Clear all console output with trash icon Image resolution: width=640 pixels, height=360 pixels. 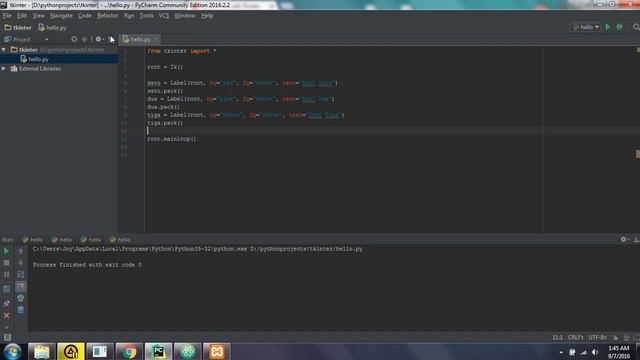[20, 310]
